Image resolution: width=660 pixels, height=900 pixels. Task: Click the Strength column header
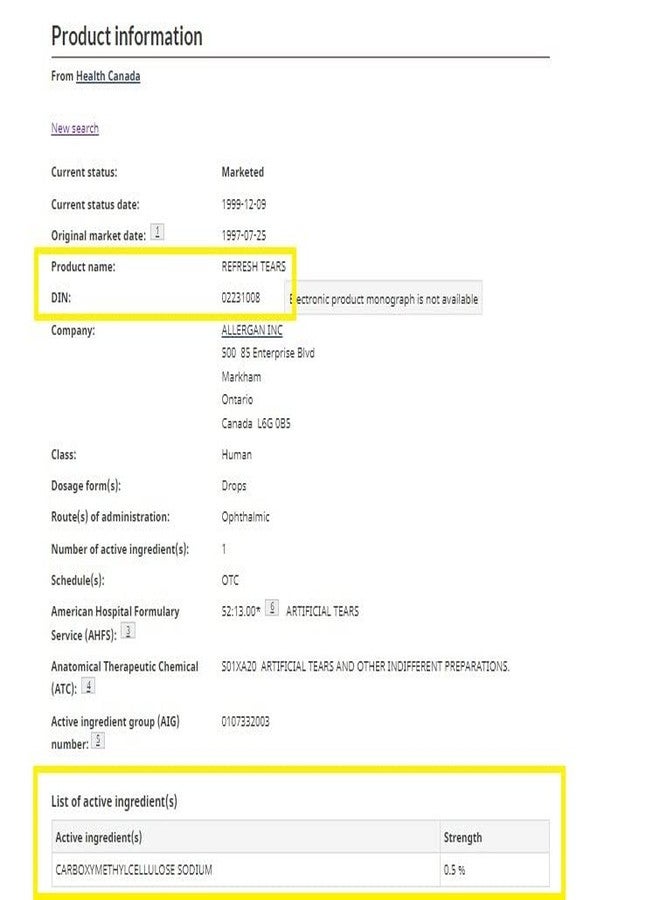pyautogui.click(x=495, y=837)
